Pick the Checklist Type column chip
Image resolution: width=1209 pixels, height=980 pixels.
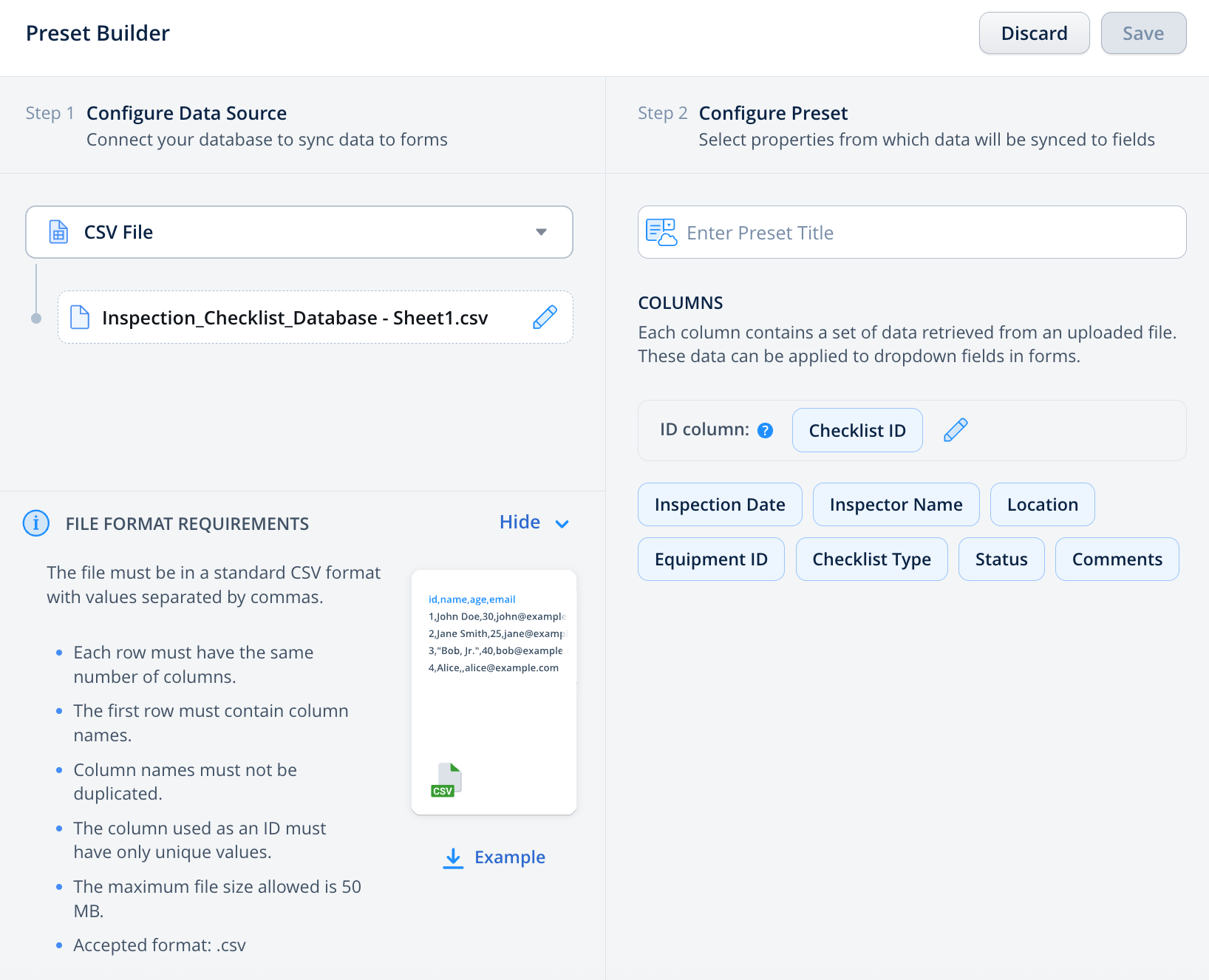pyautogui.click(x=871, y=559)
